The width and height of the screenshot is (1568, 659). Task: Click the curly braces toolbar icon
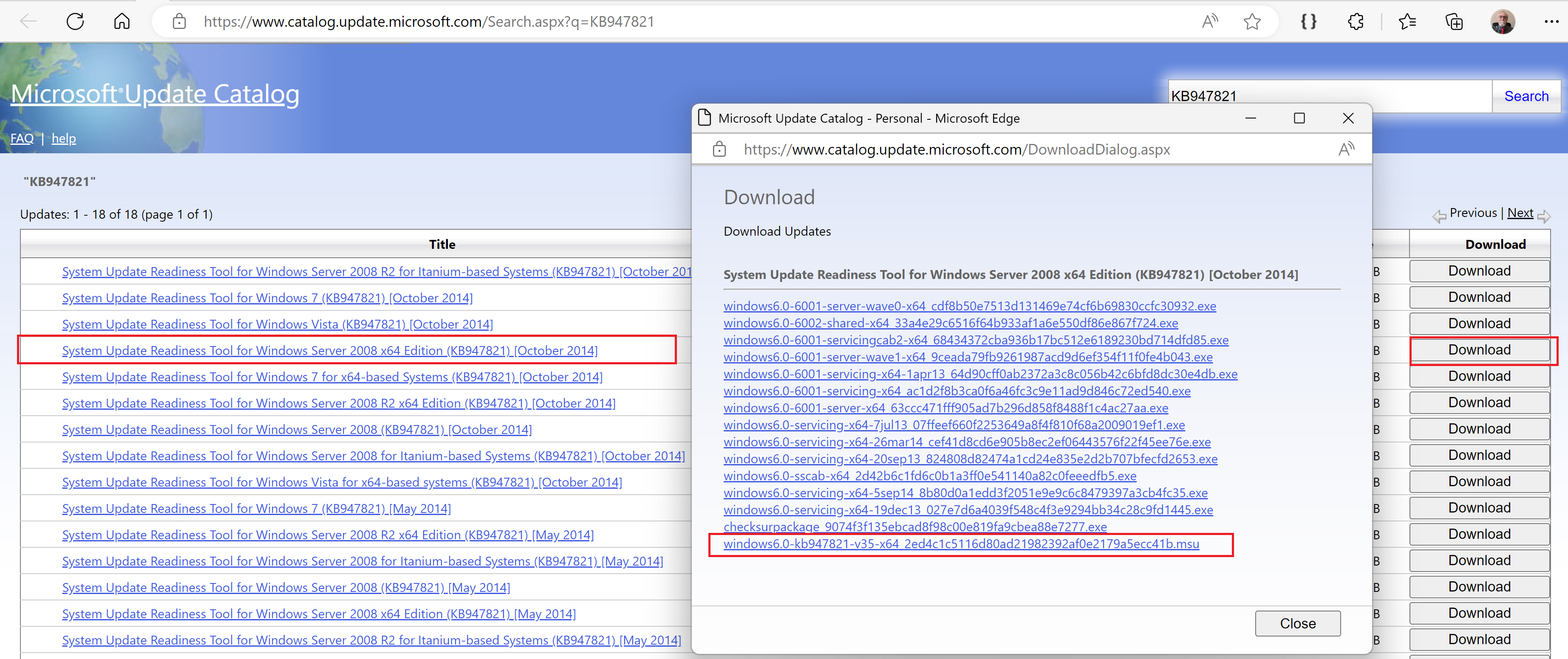[x=1308, y=22]
